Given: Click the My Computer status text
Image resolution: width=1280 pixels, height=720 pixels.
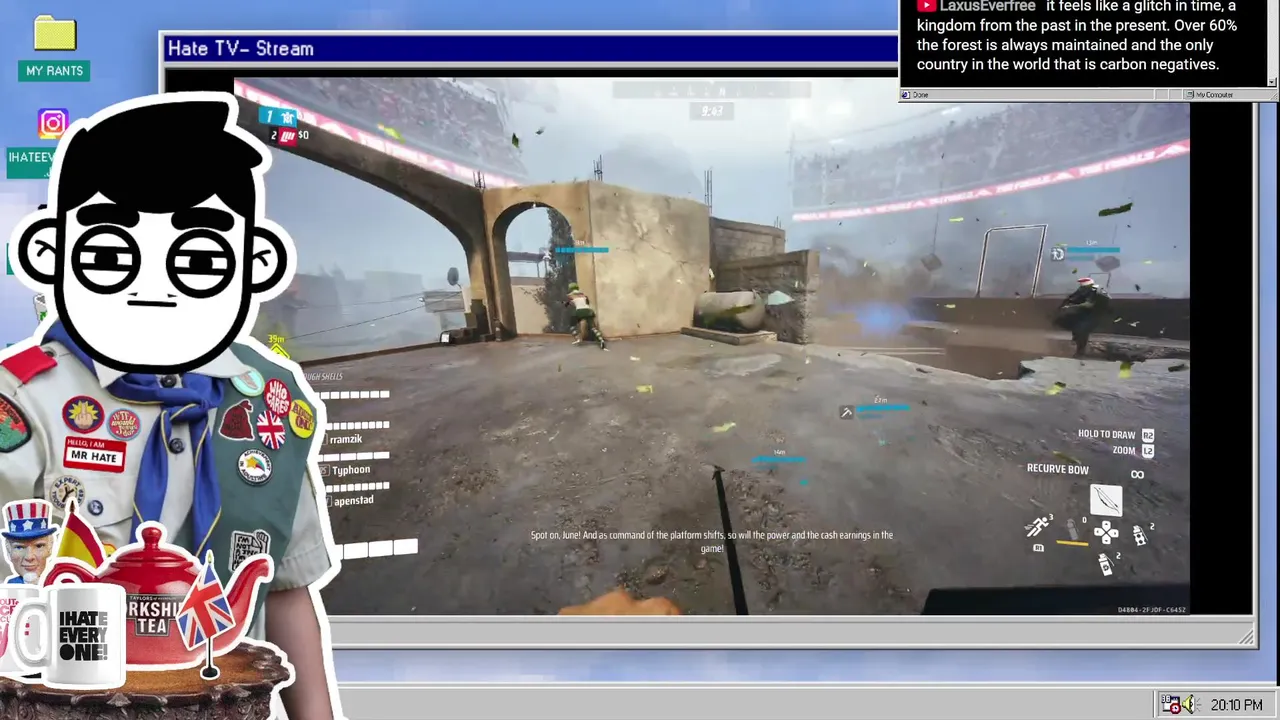Looking at the screenshot, I should [x=1215, y=95].
